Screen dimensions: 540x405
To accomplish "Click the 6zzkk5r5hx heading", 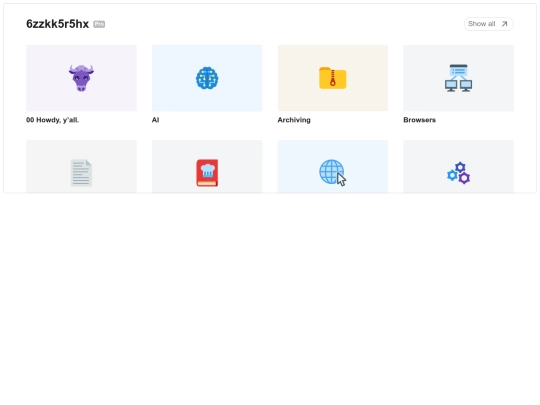I will pos(58,24).
